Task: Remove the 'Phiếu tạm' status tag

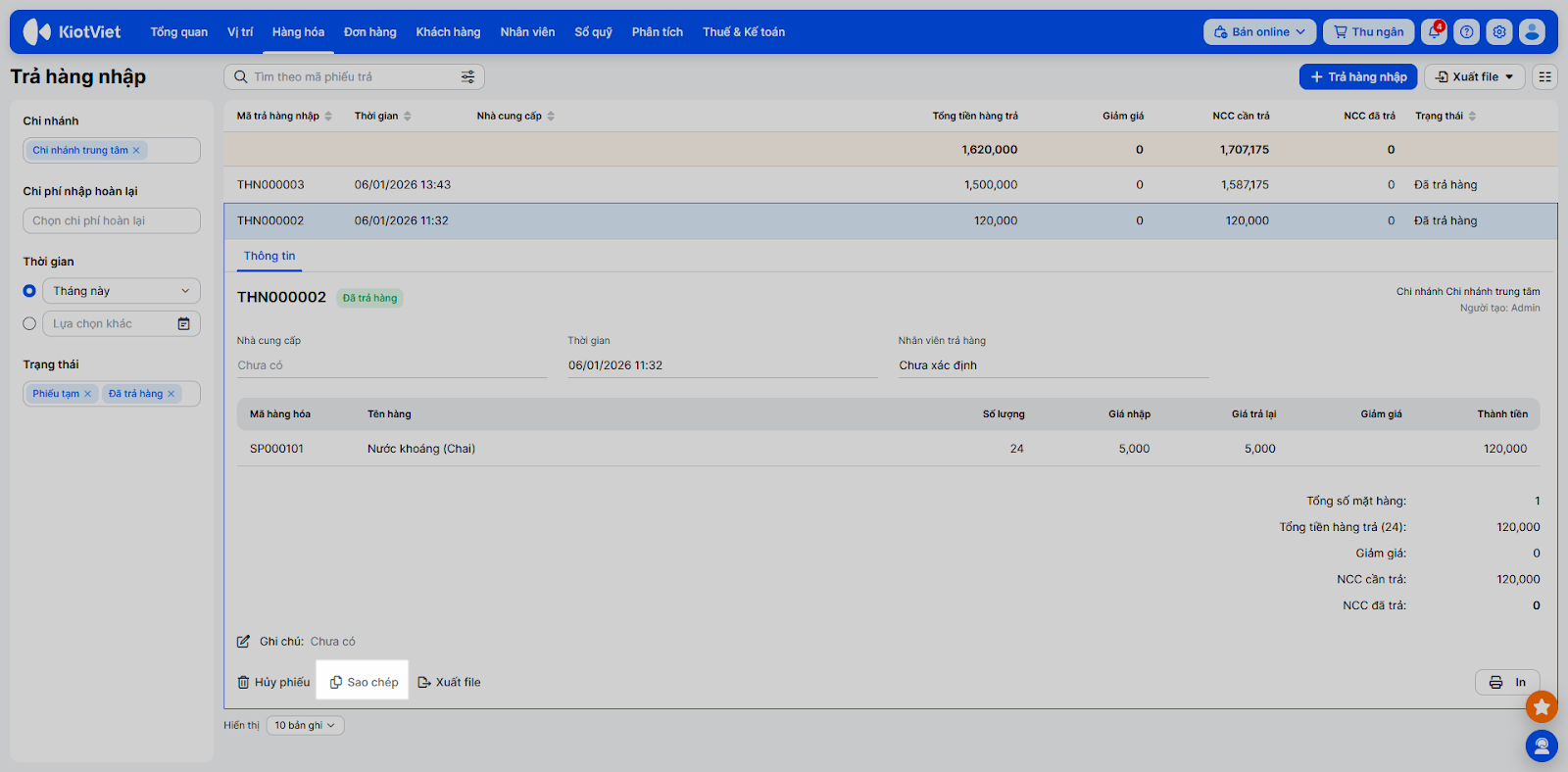Action: (x=87, y=394)
